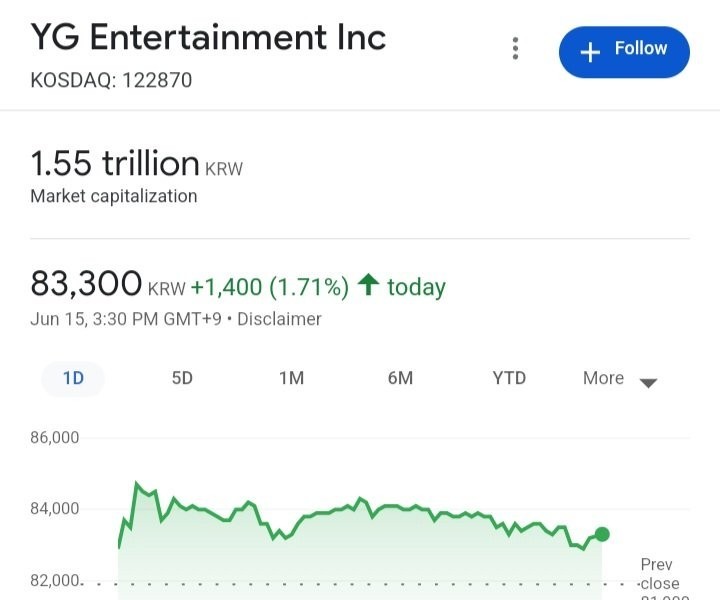Click the 83,300 stock price
This screenshot has width=720, height=600.
[86, 284]
